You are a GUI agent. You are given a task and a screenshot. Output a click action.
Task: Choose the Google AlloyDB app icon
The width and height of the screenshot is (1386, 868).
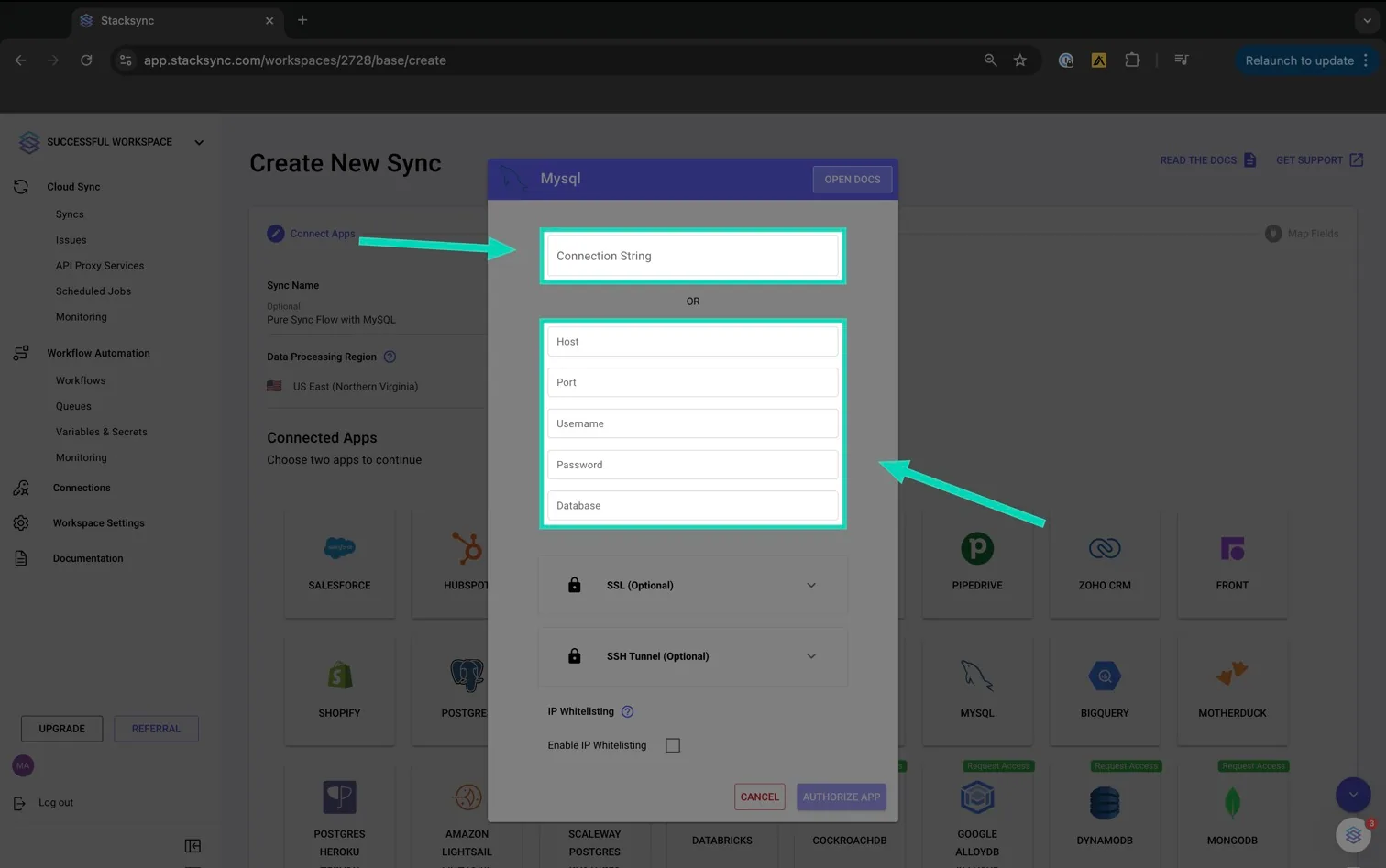tap(977, 797)
